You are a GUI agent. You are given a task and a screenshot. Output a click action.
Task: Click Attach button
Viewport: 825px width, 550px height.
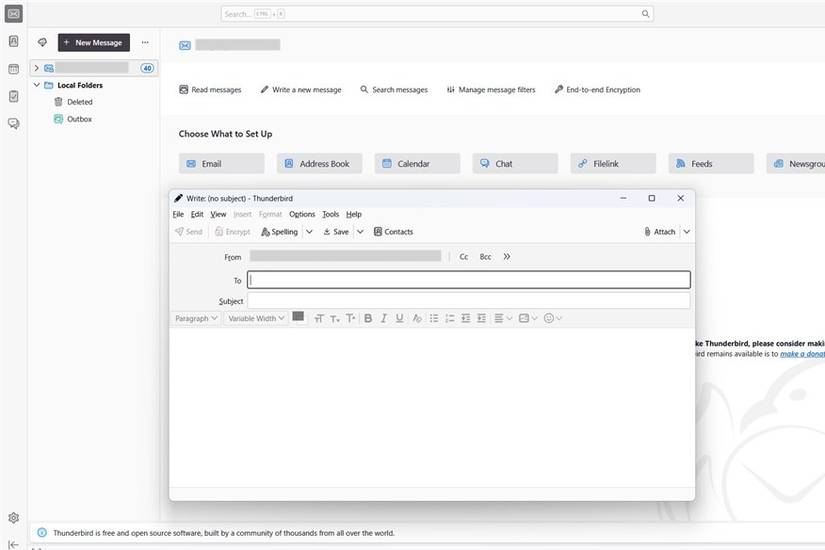pos(659,232)
